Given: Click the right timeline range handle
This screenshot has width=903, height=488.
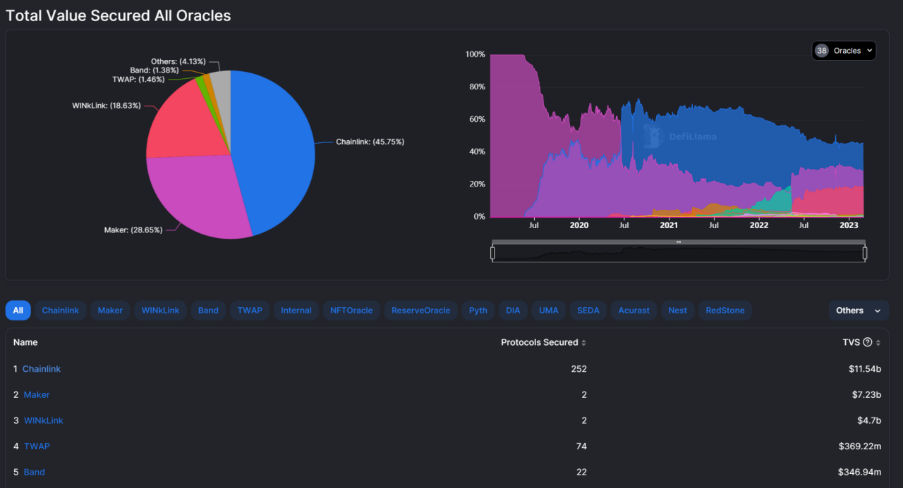Looking at the screenshot, I should coord(865,253).
